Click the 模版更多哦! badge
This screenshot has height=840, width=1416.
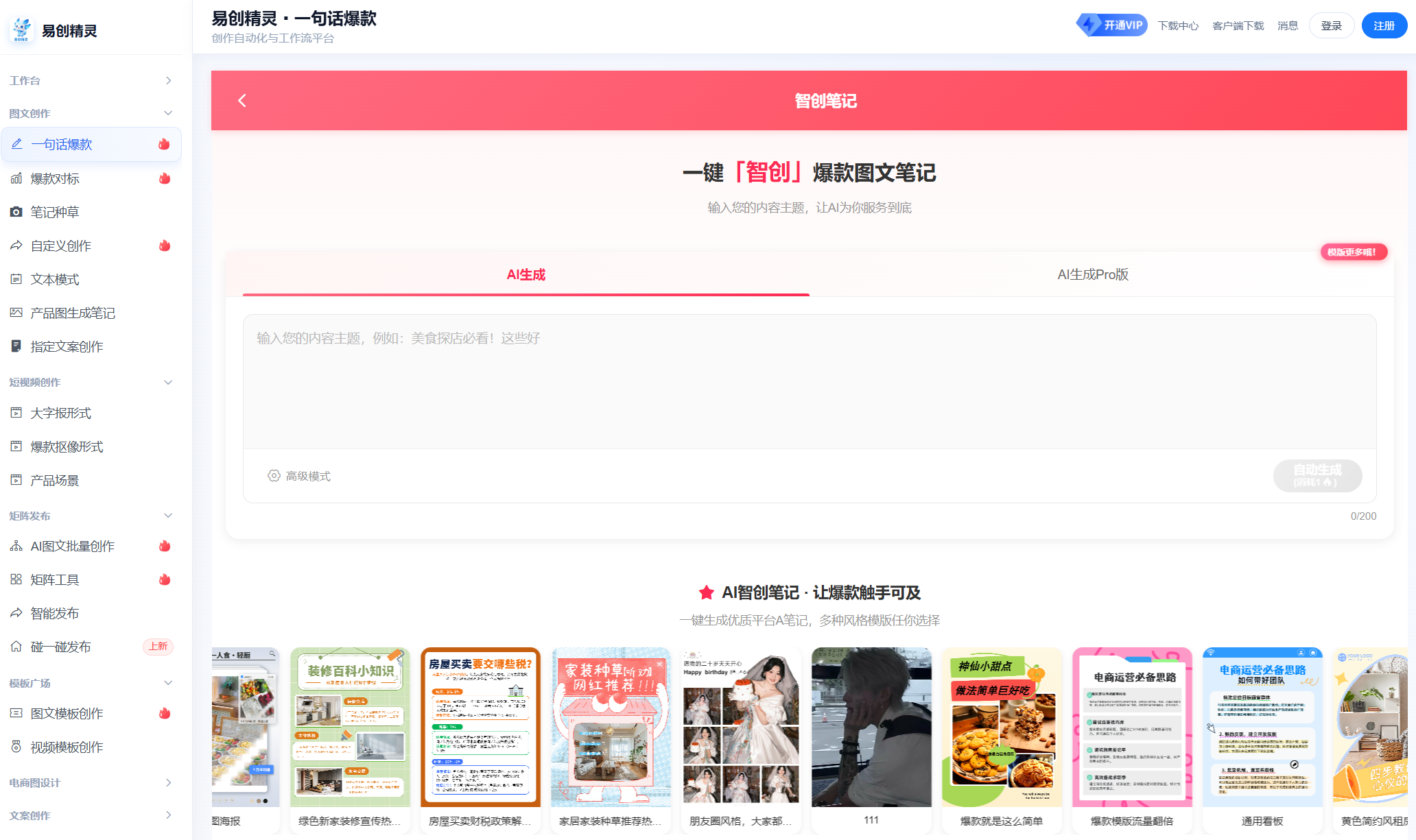[x=1354, y=252]
